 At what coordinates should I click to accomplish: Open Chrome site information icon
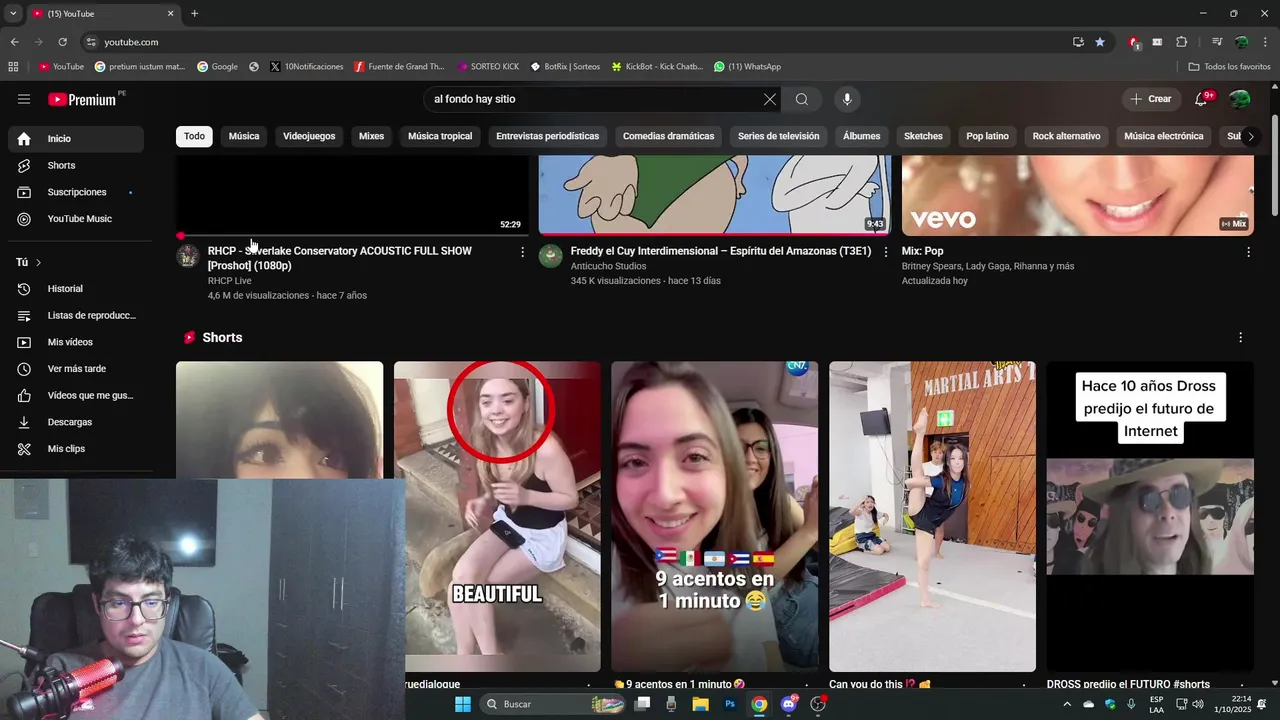[x=91, y=42]
